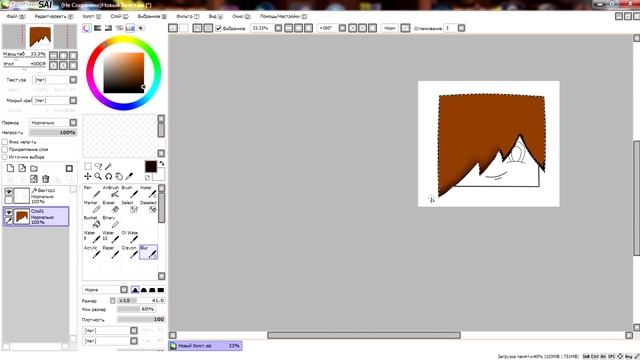The height and width of the screenshot is (360, 640).
Task: Toggle the Выбранное selection checkbox in toolbar
Action: pos(218,28)
